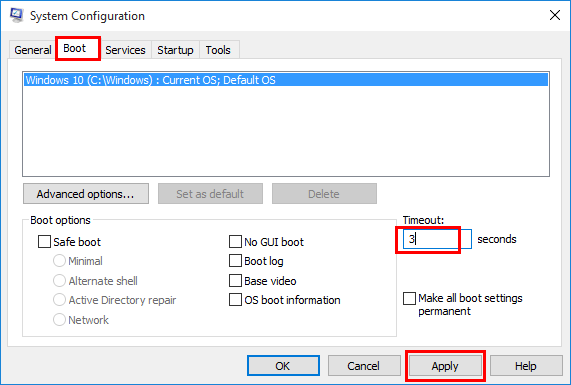Click the System Configuration title bar icon
The image size is (571, 385).
[17, 15]
